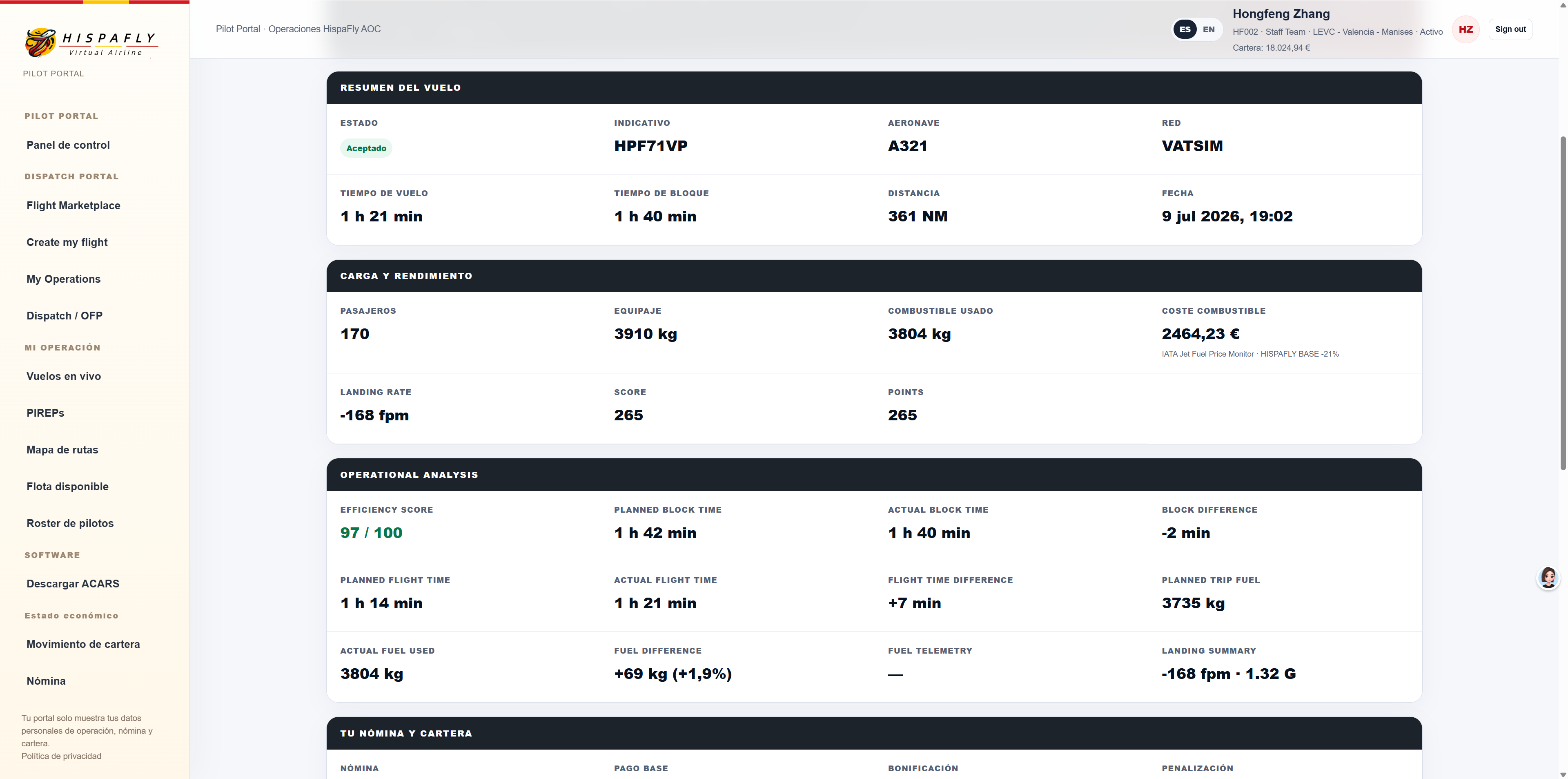This screenshot has height=779, width=1568.
Task: Select passengers value 170
Action: coord(355,334)
